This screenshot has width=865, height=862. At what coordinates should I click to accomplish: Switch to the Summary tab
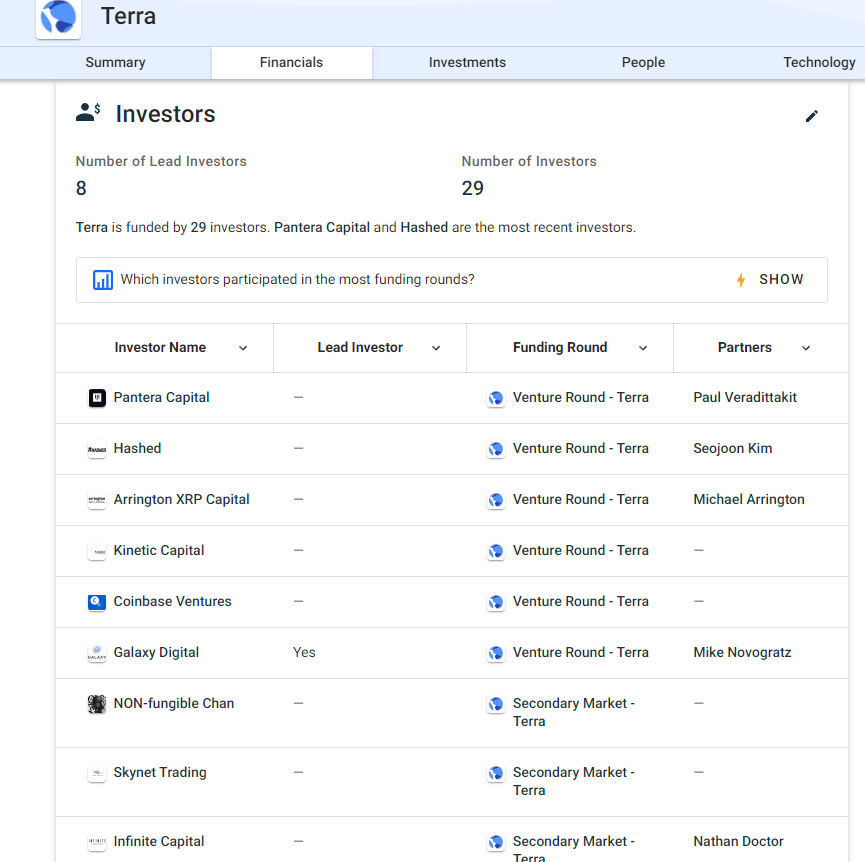(x=115, y=62)
